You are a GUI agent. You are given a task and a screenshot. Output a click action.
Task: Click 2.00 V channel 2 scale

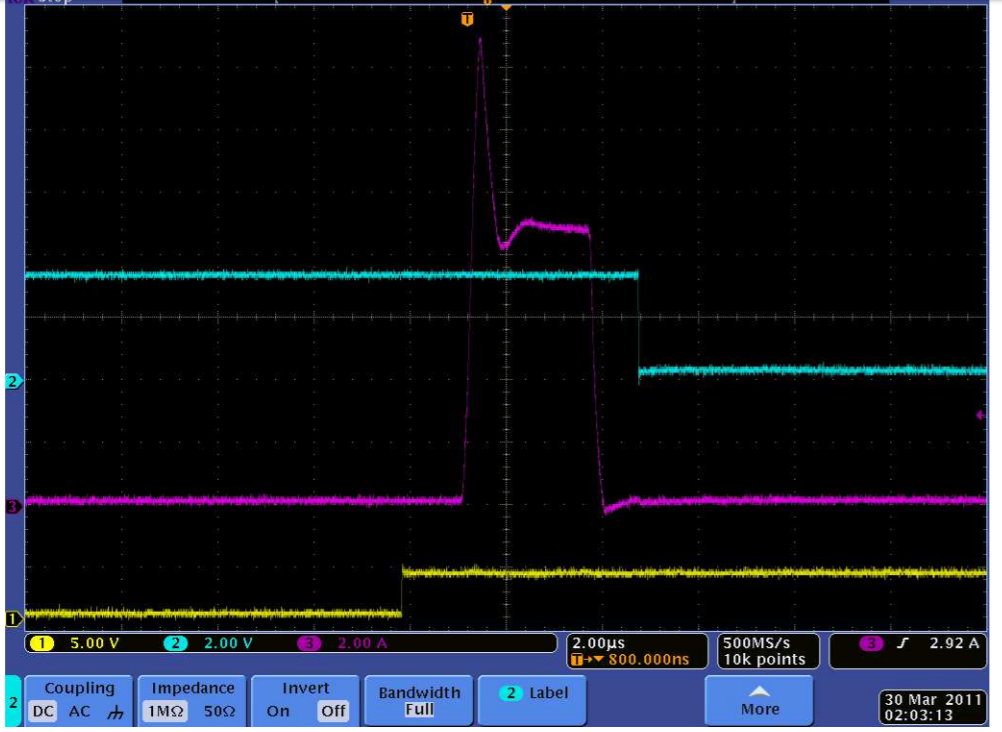228,643
